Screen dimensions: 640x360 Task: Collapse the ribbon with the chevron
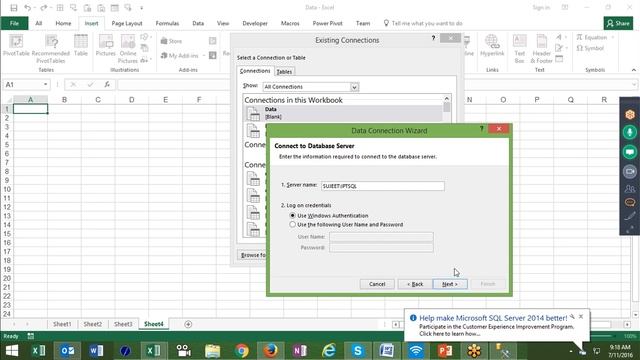tap(633, 70)
